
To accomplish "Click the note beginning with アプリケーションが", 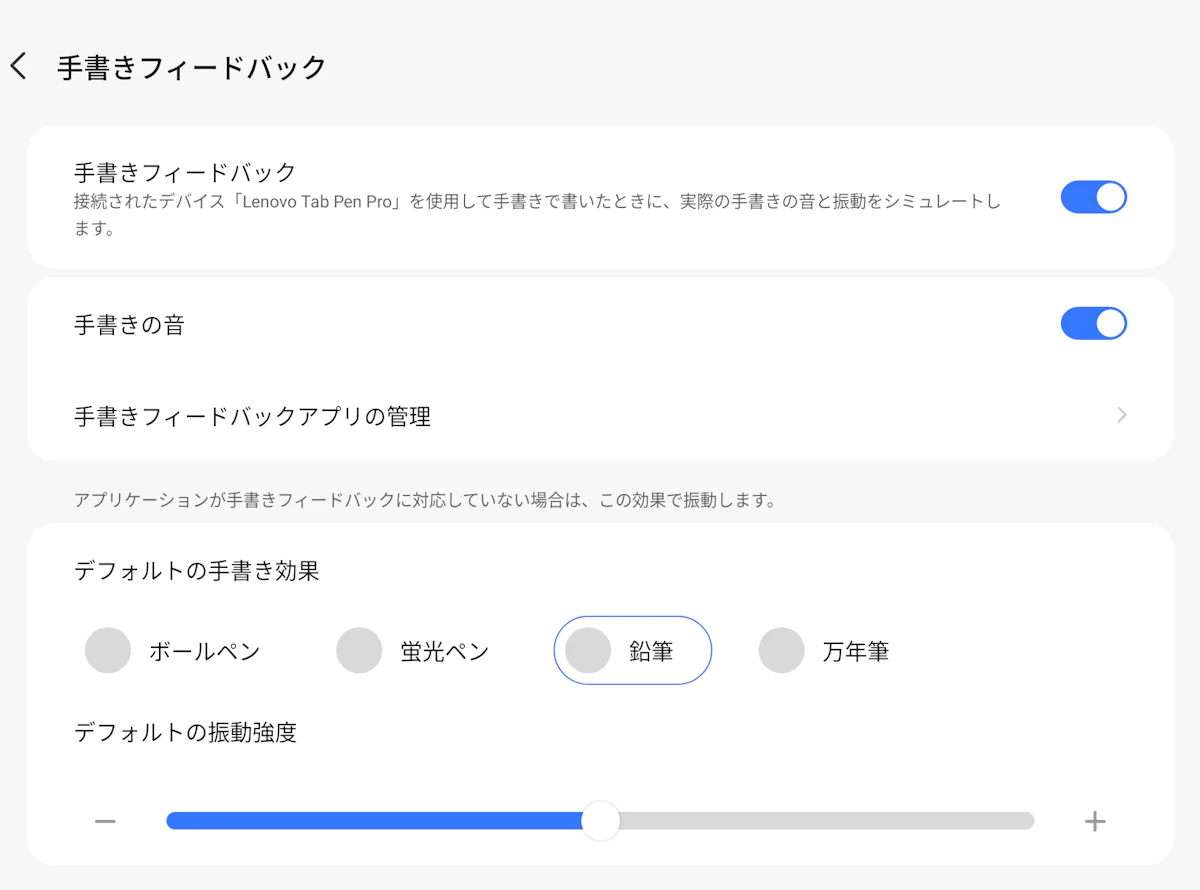I will pyautogui.click(x=425, y=500).
